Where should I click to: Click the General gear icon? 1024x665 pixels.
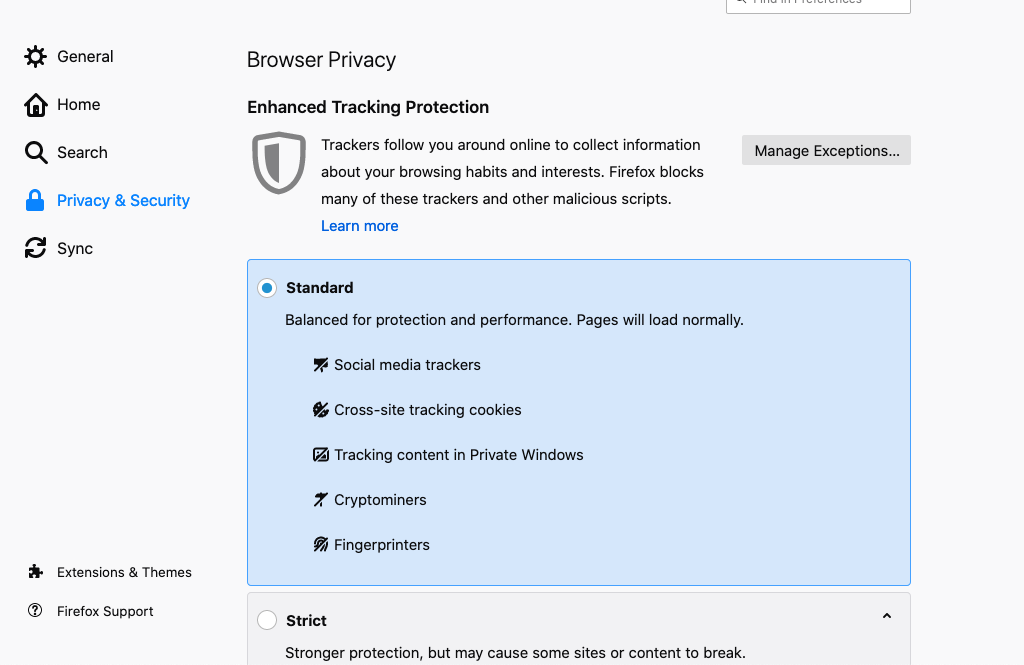click(36, 57)
